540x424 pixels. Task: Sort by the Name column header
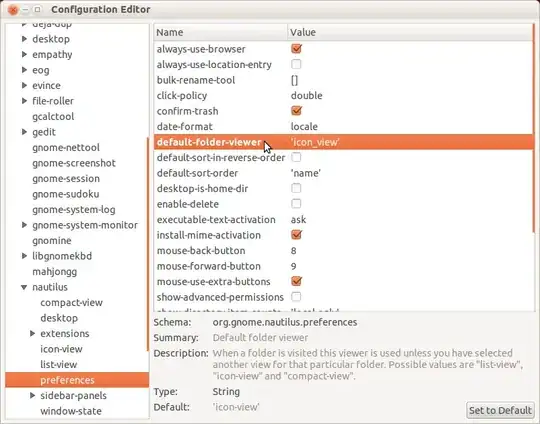220,32
